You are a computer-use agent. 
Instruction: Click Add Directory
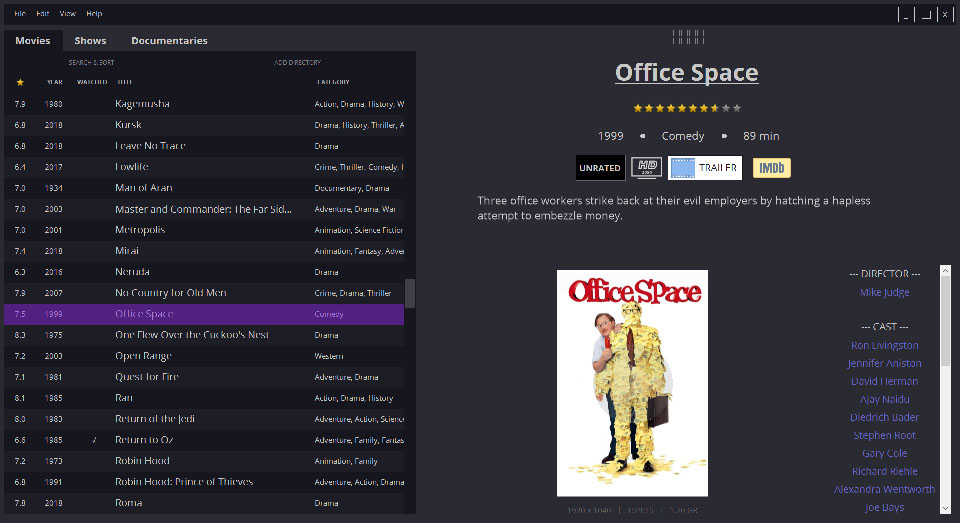(298, 62)
